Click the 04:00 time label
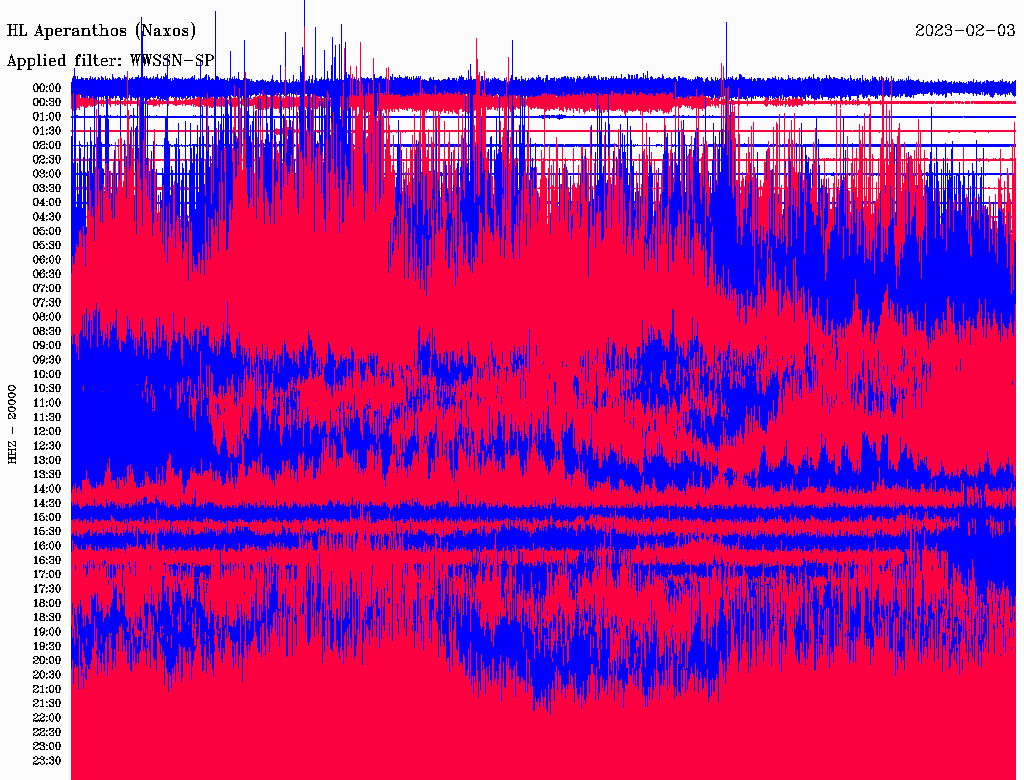Viewport: 1024px width, 780px height. (47, 203)
